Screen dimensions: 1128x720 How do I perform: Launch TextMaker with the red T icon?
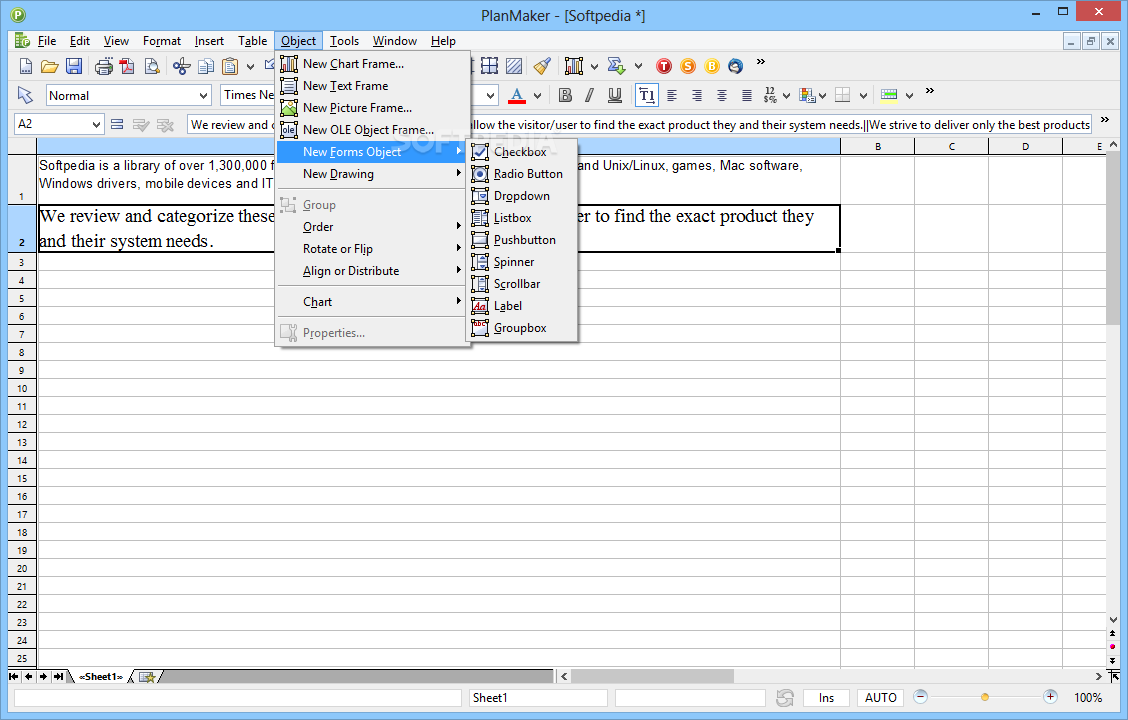(x=664, y=66)
